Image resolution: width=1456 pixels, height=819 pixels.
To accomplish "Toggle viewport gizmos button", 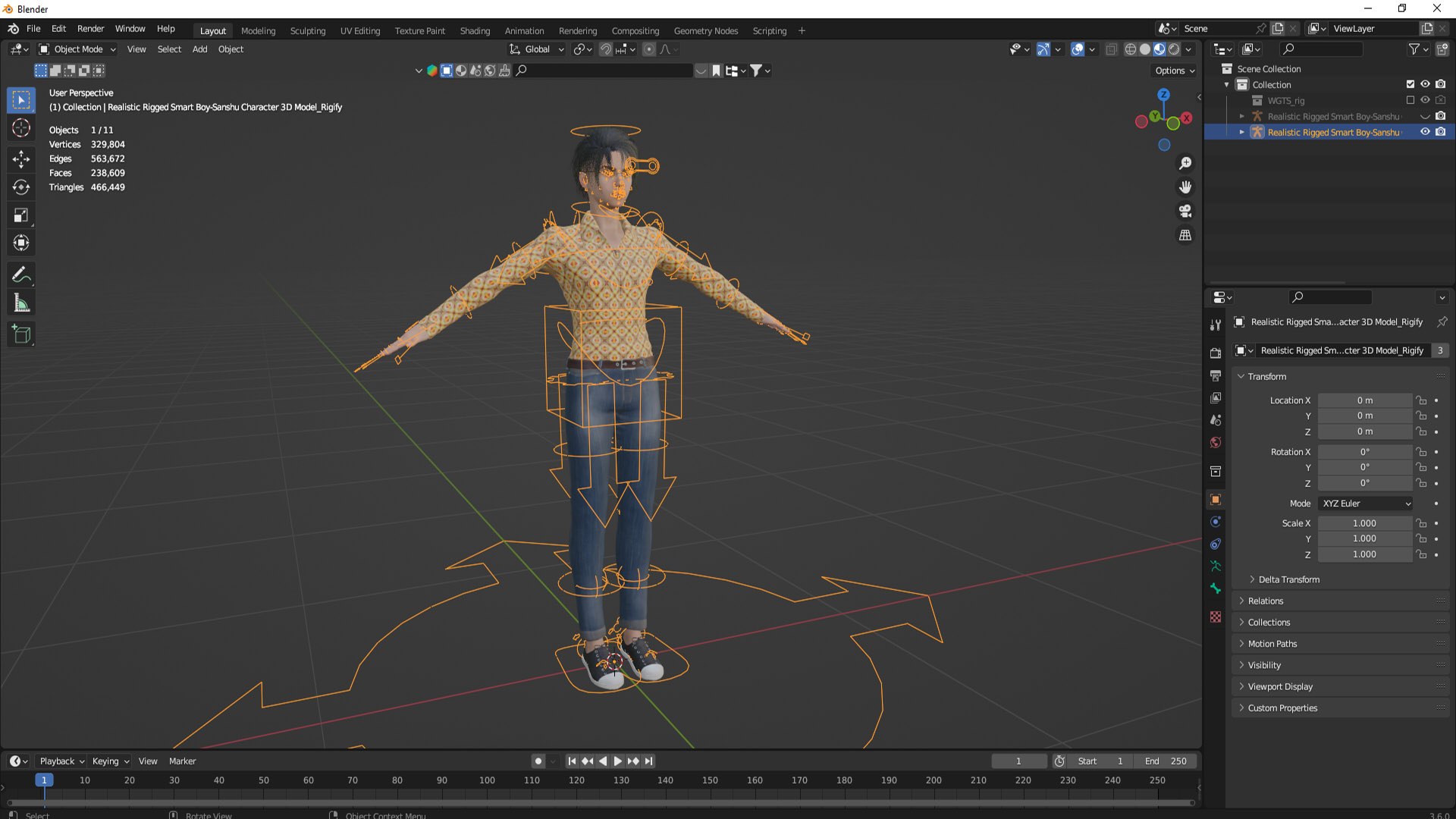I will (x=1043, y=49).
